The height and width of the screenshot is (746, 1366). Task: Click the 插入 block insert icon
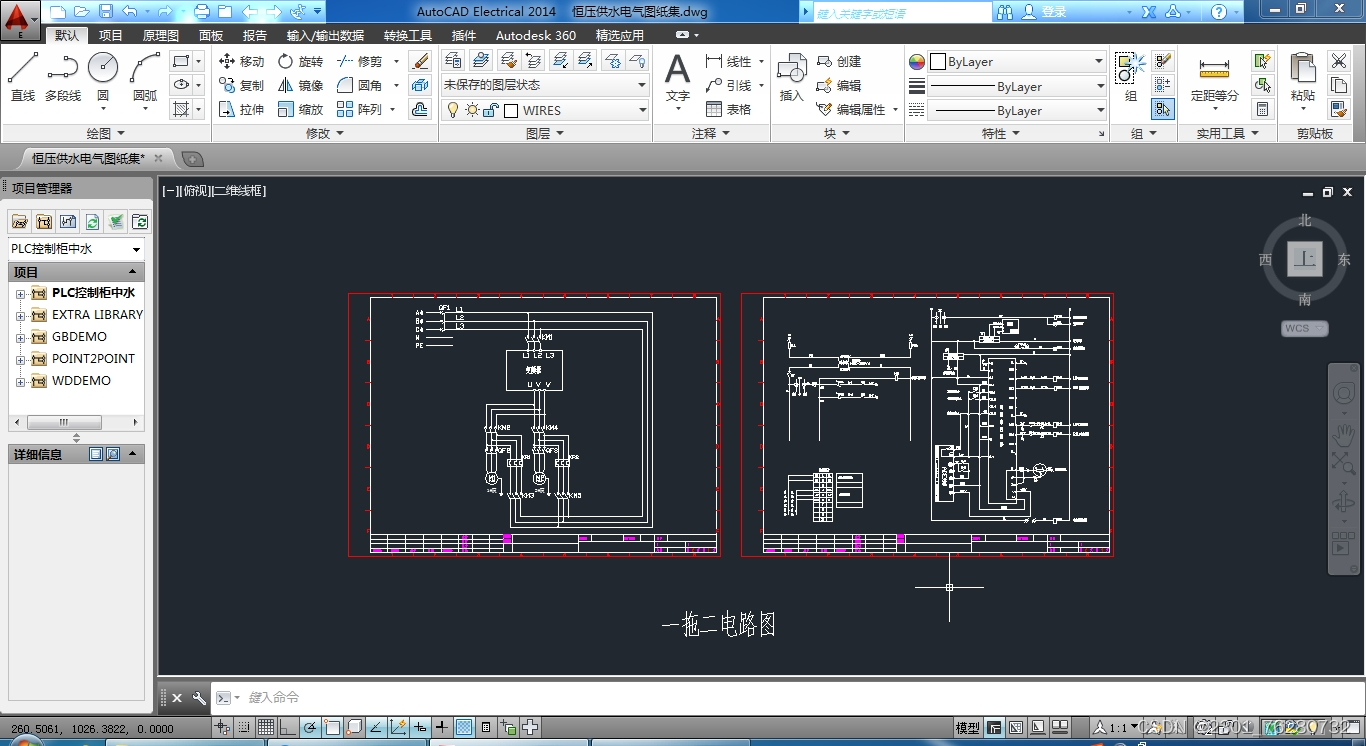[x=791, y=77]
